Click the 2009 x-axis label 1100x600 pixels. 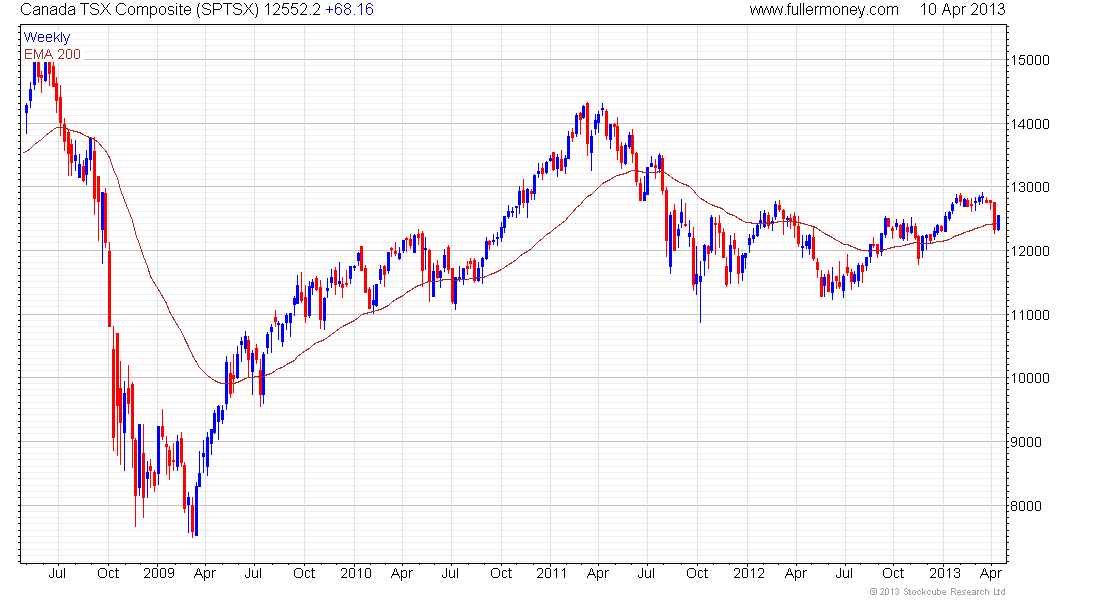click(x=159, y=573)
